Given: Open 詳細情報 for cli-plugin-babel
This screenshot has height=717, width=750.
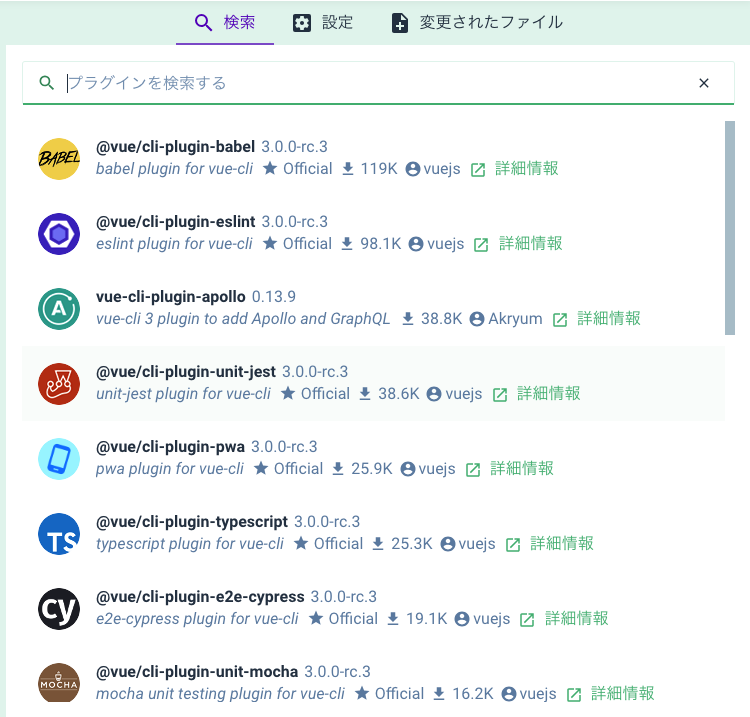Looking at the screenshot, I should pos(527,168).
